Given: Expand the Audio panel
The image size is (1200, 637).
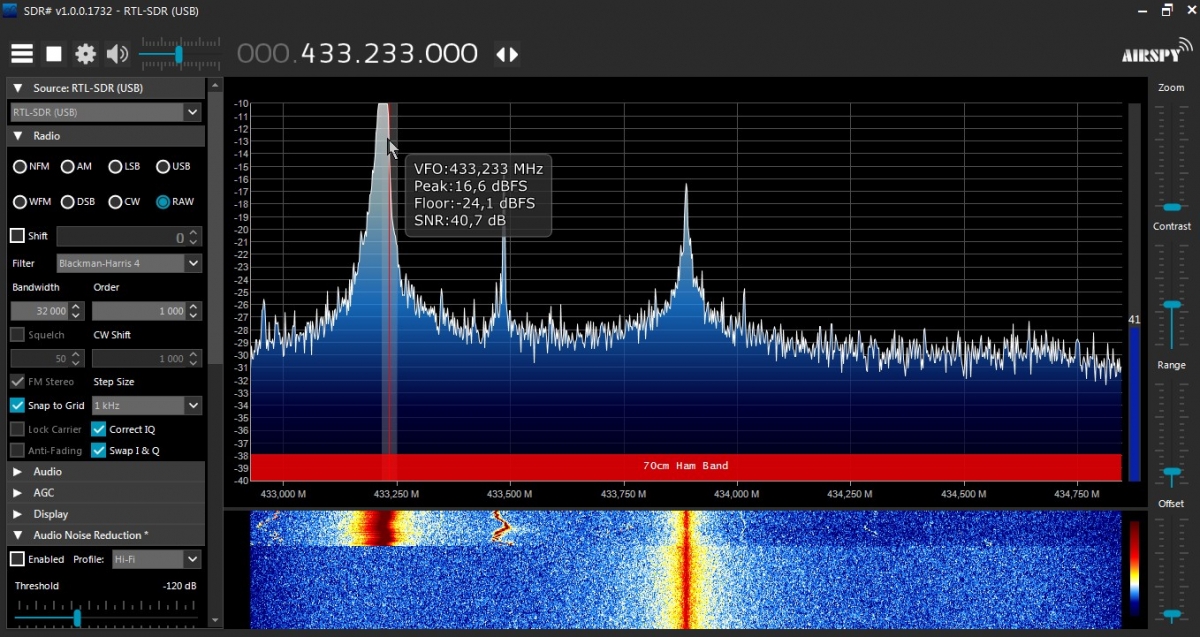Looking at the screenshot, I should pos(18,472).
